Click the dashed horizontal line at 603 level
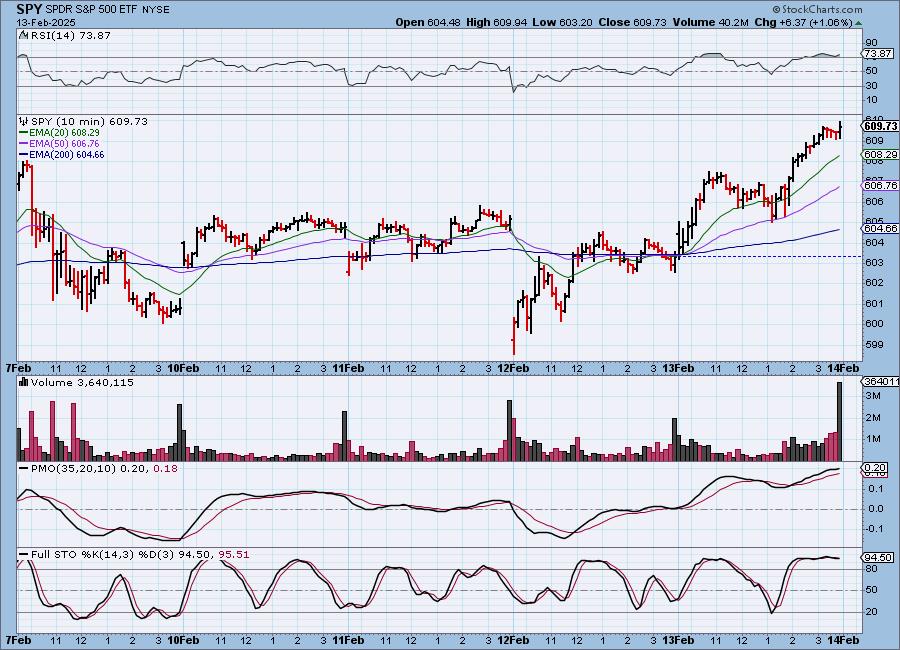900x650 pixels. pyautogui.click(x=769, y=256)
